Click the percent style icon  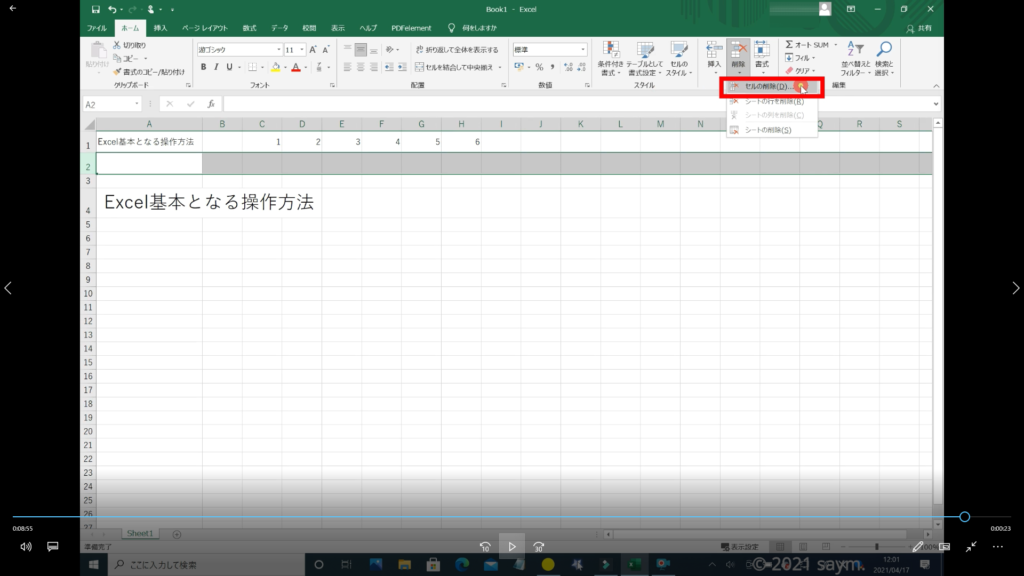pos(538,67)
